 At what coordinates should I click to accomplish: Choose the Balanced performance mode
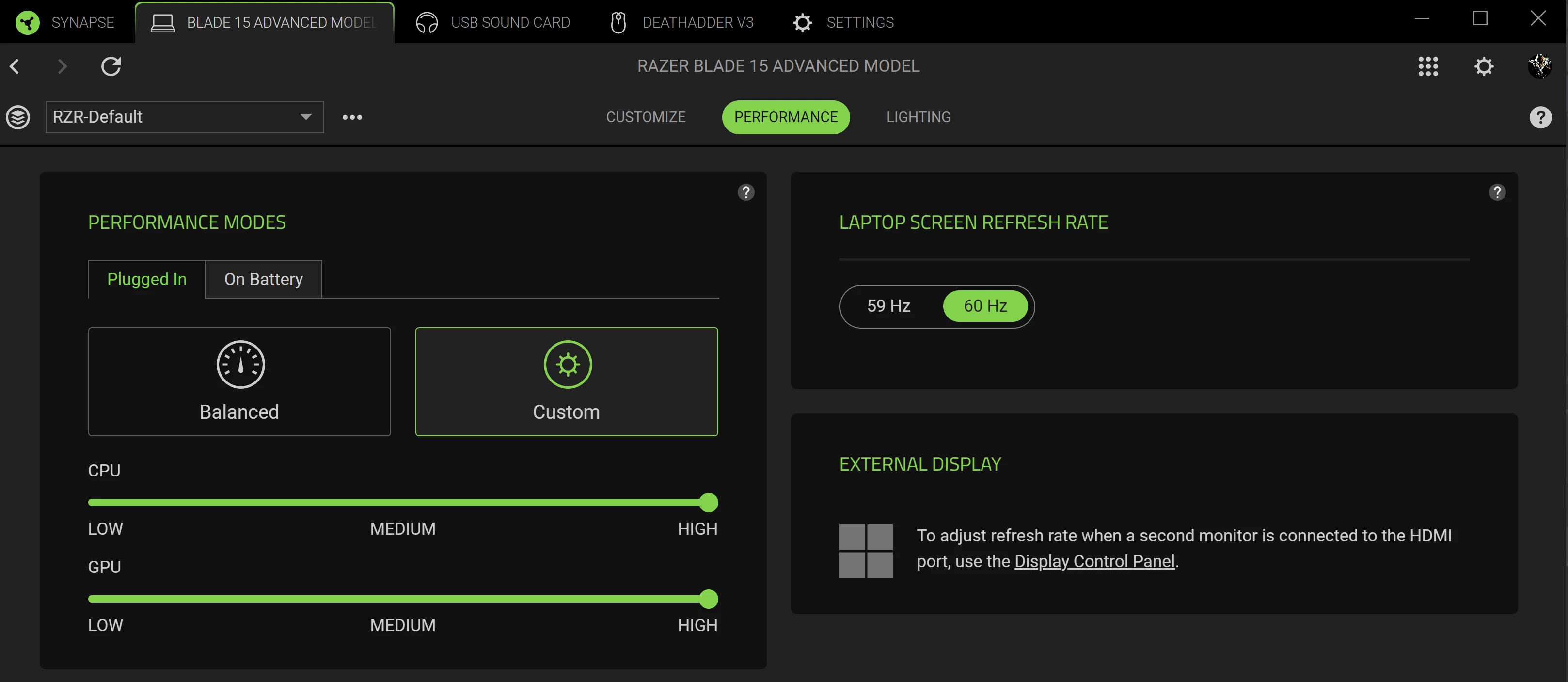pos(239,381)
